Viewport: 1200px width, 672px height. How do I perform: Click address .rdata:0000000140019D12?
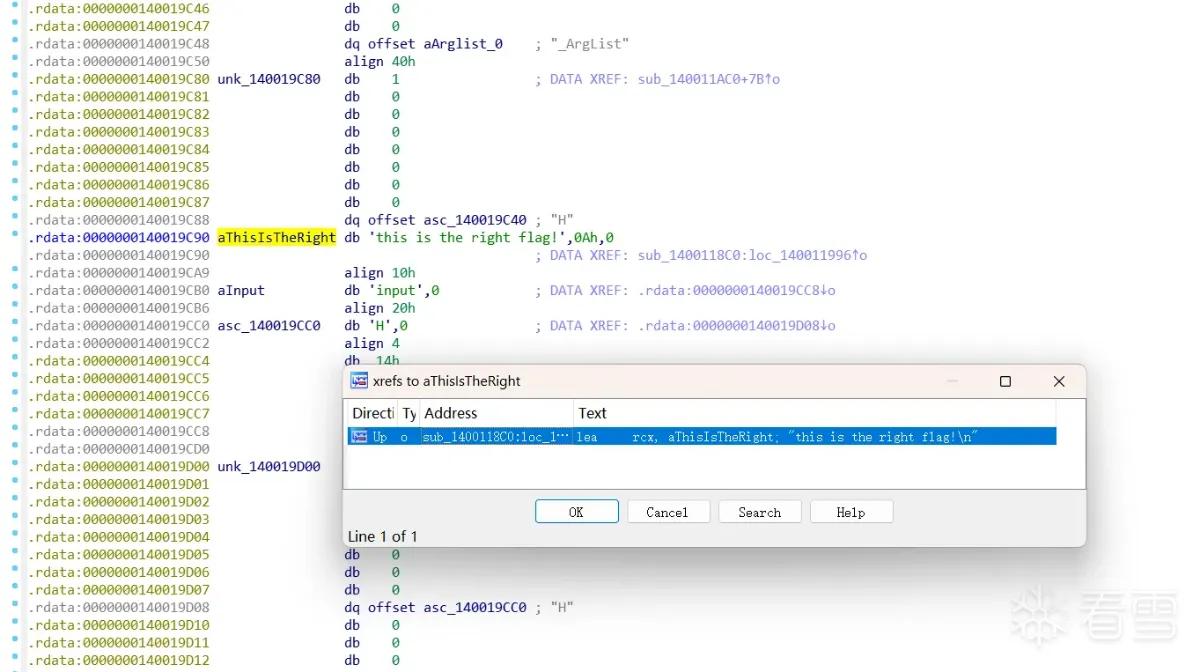tap(119, 661)
